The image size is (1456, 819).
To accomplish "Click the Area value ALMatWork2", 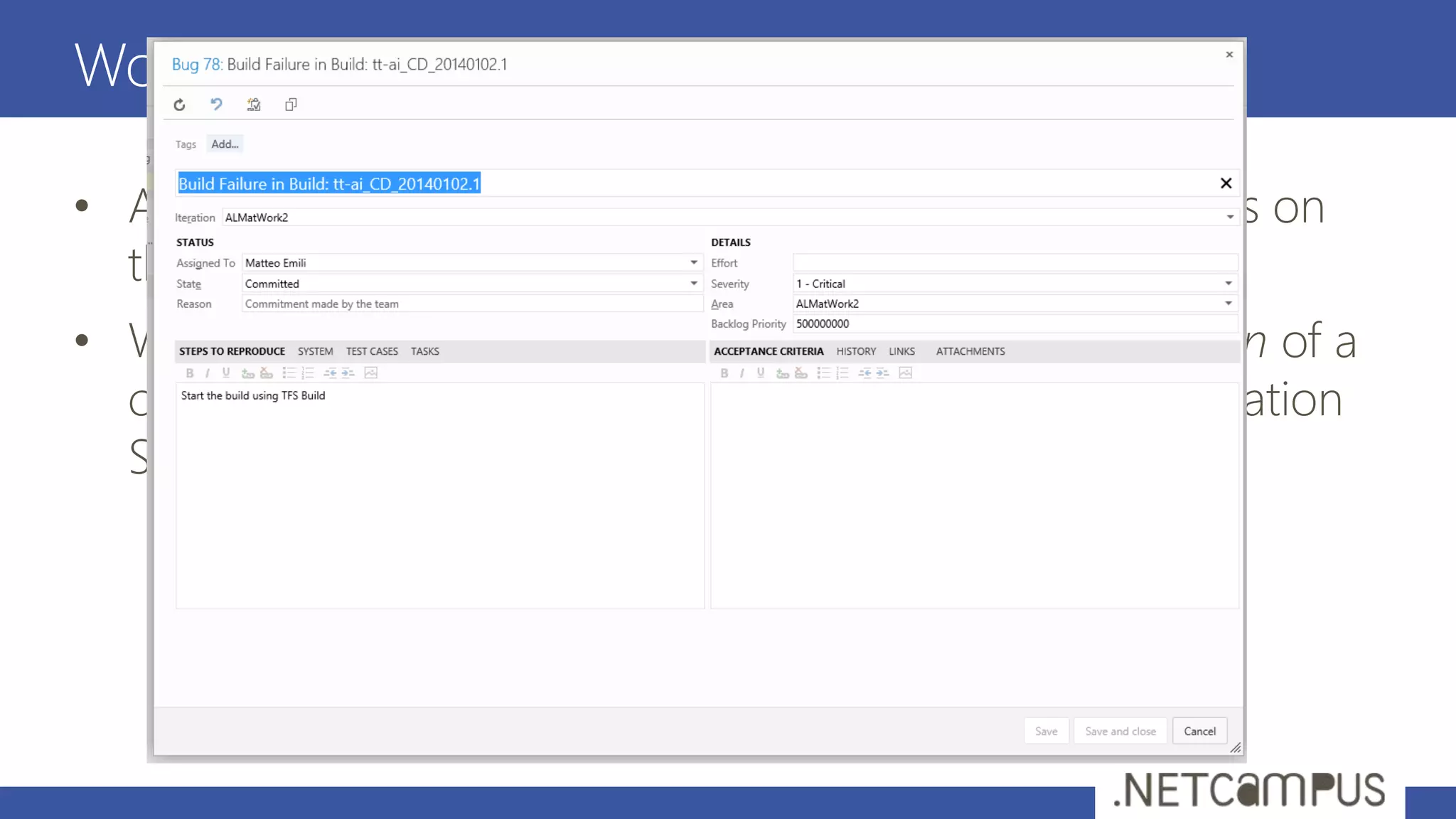I will pos(828,304).
